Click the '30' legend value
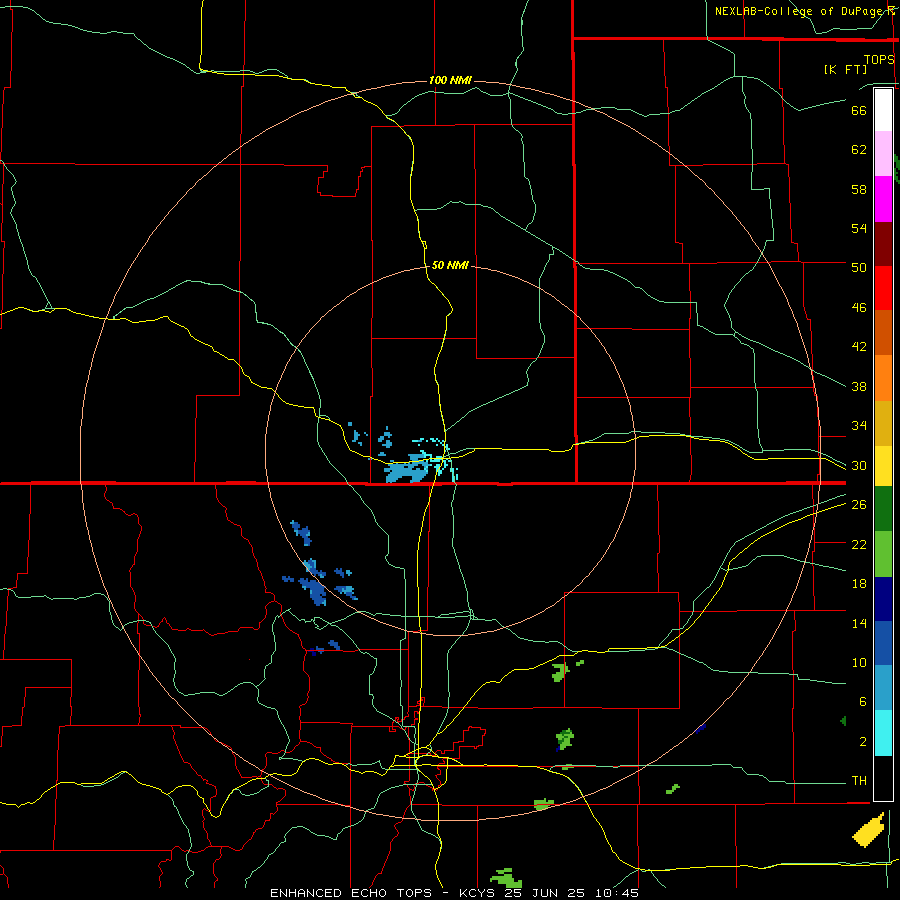Screen dimensions: 900x900 click(859, 465)
